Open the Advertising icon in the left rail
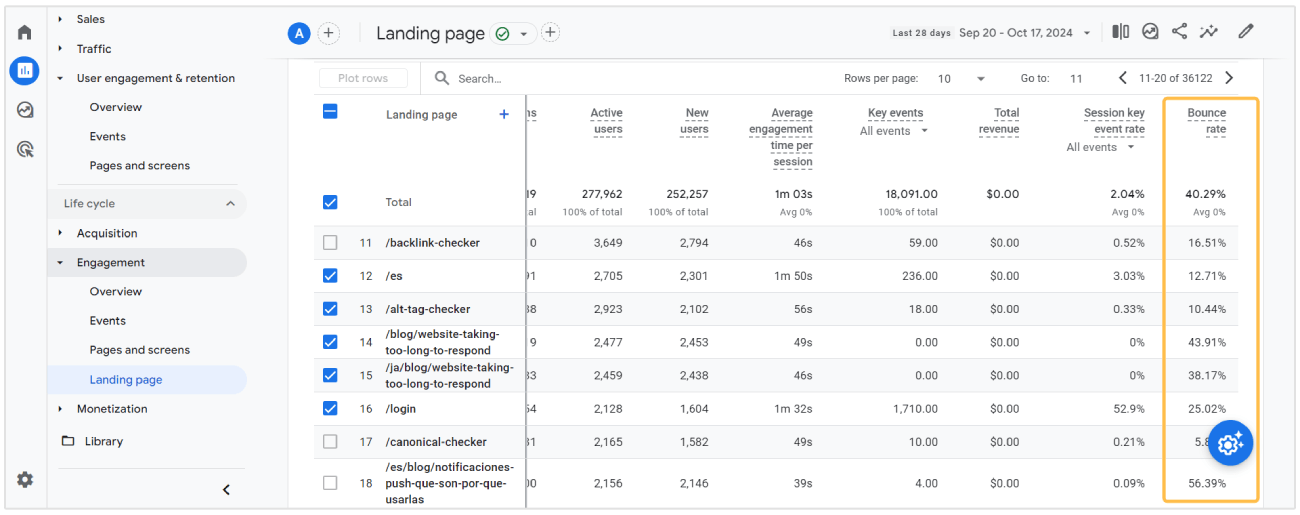The image size is (1300, 515). coord(25,149)
